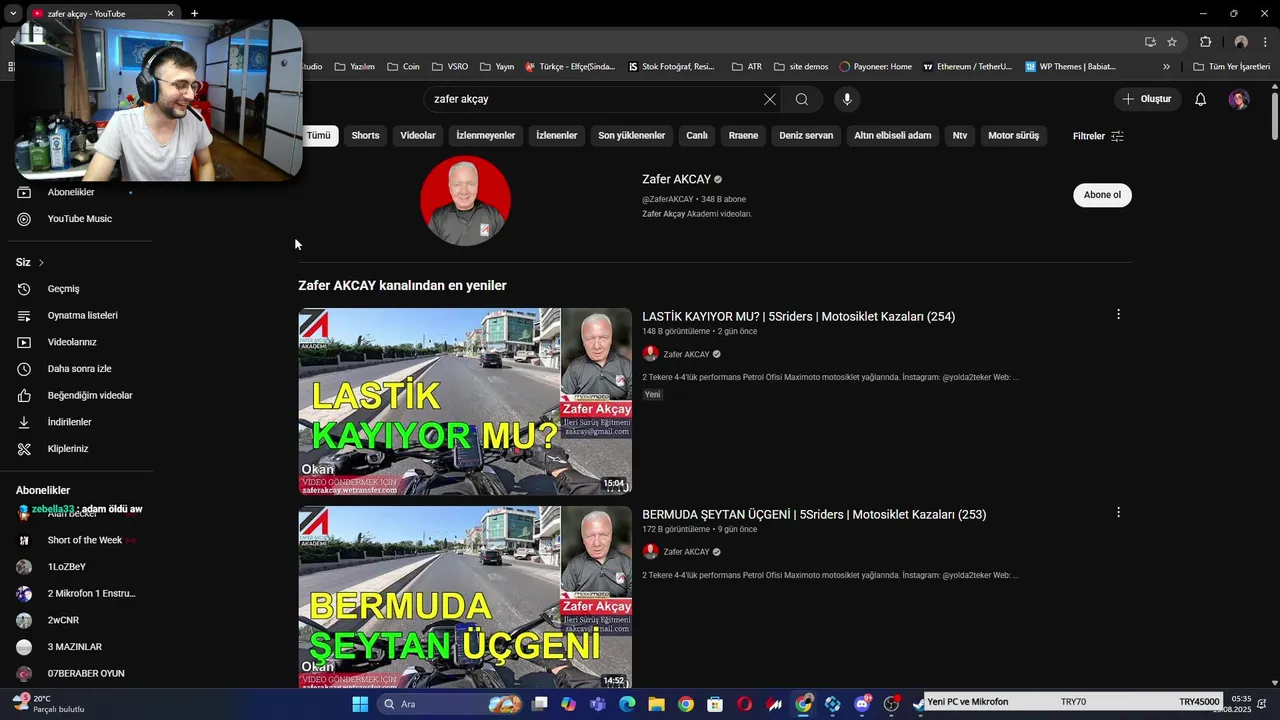The height and width of the screenshot is (720, 1280).
Task: Select the İzlenmeyenler filter chip
Action: point(486,136)
